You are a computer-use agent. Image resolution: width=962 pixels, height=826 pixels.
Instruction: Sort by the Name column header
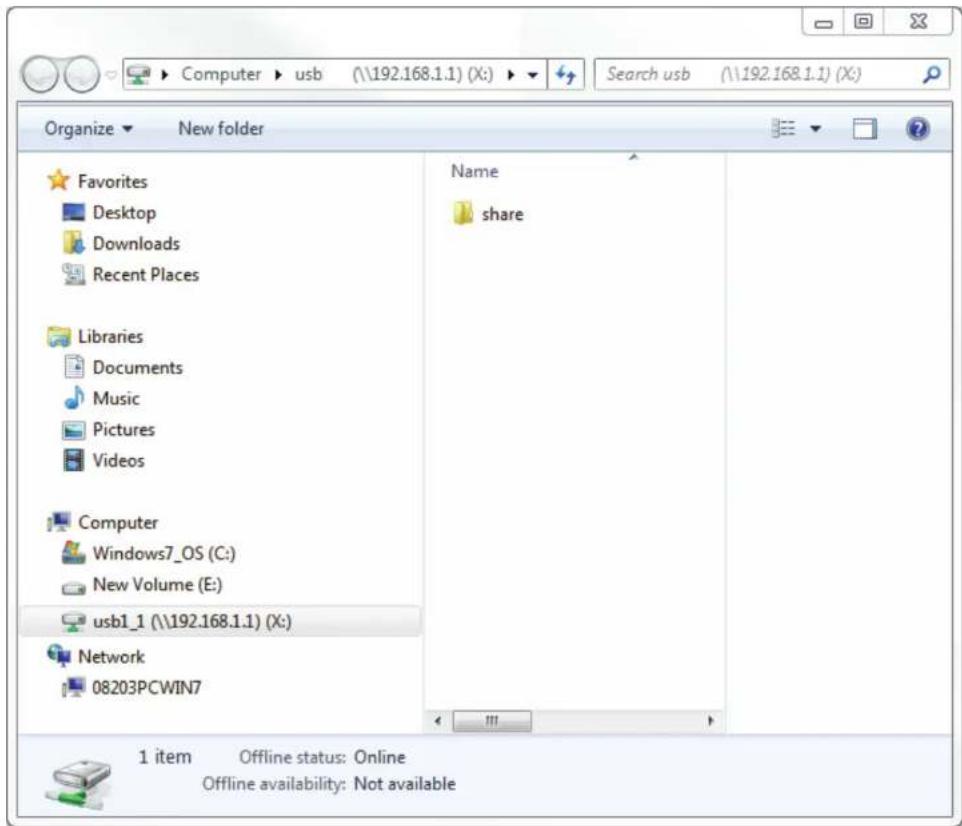point(474,171)
